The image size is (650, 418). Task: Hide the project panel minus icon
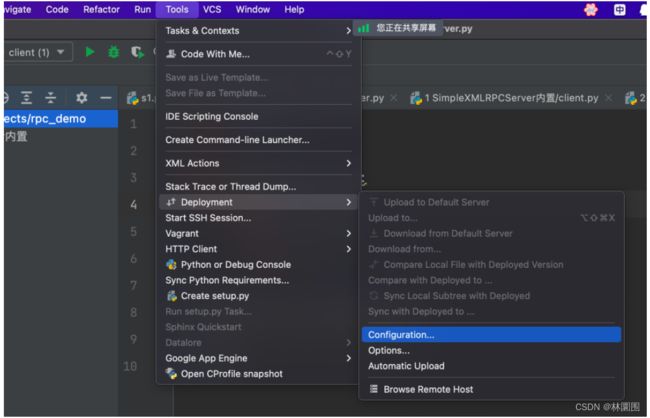pos(106,98)
